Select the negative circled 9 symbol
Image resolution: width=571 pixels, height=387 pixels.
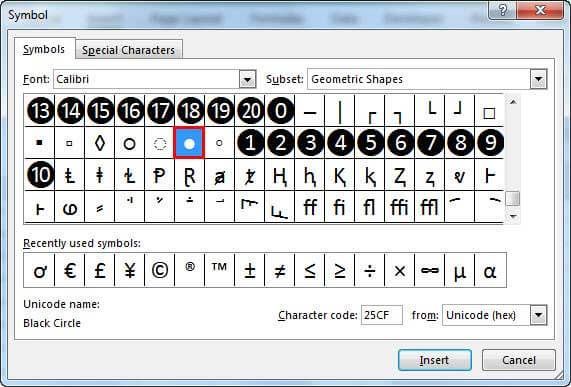coord(490,143)
